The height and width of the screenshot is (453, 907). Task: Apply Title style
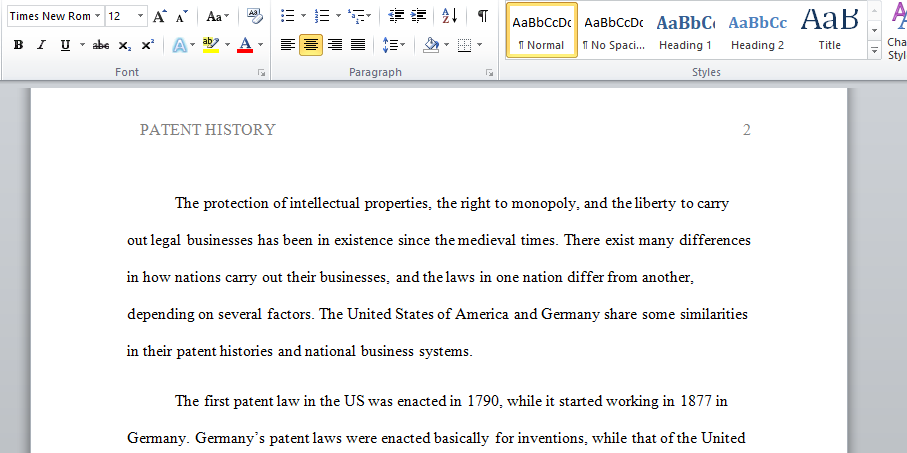point(829,30)
